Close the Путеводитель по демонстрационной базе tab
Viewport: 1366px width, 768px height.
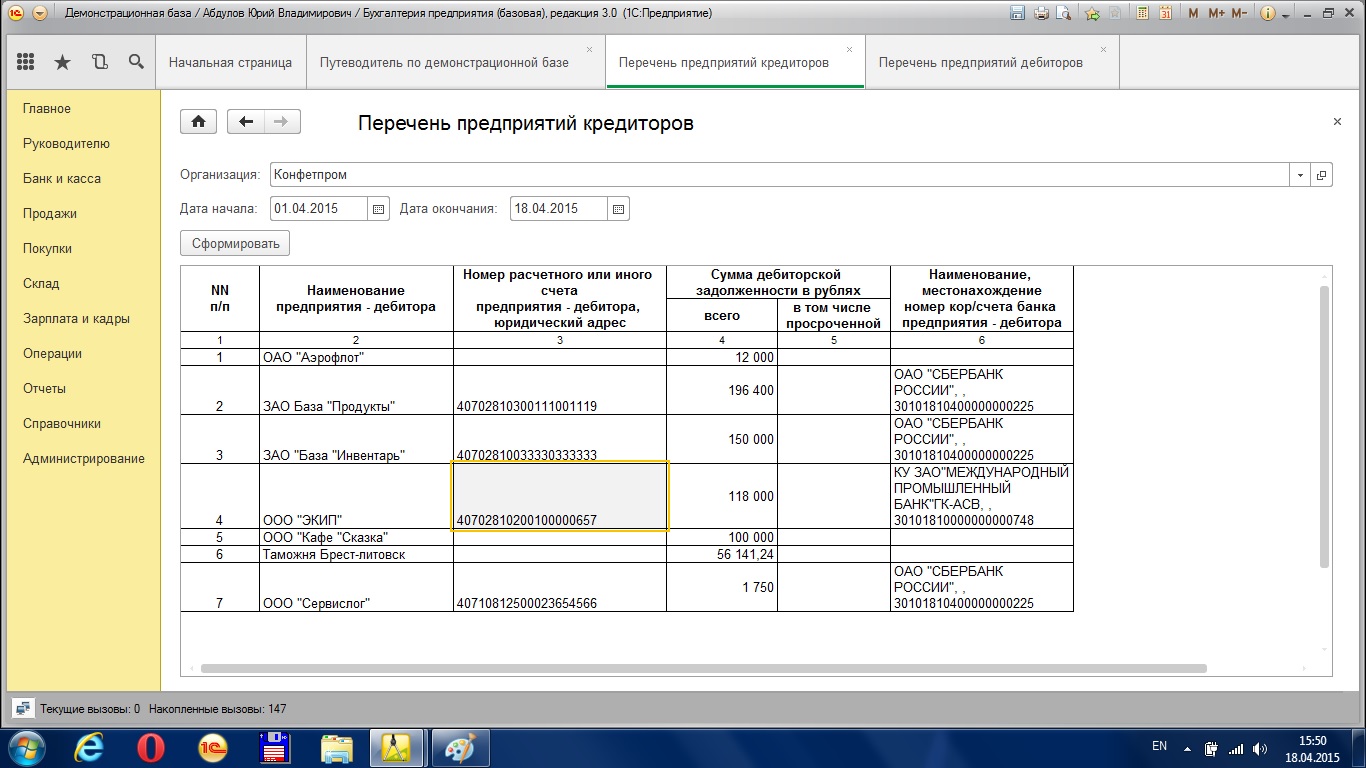click(x=589, y=50)
